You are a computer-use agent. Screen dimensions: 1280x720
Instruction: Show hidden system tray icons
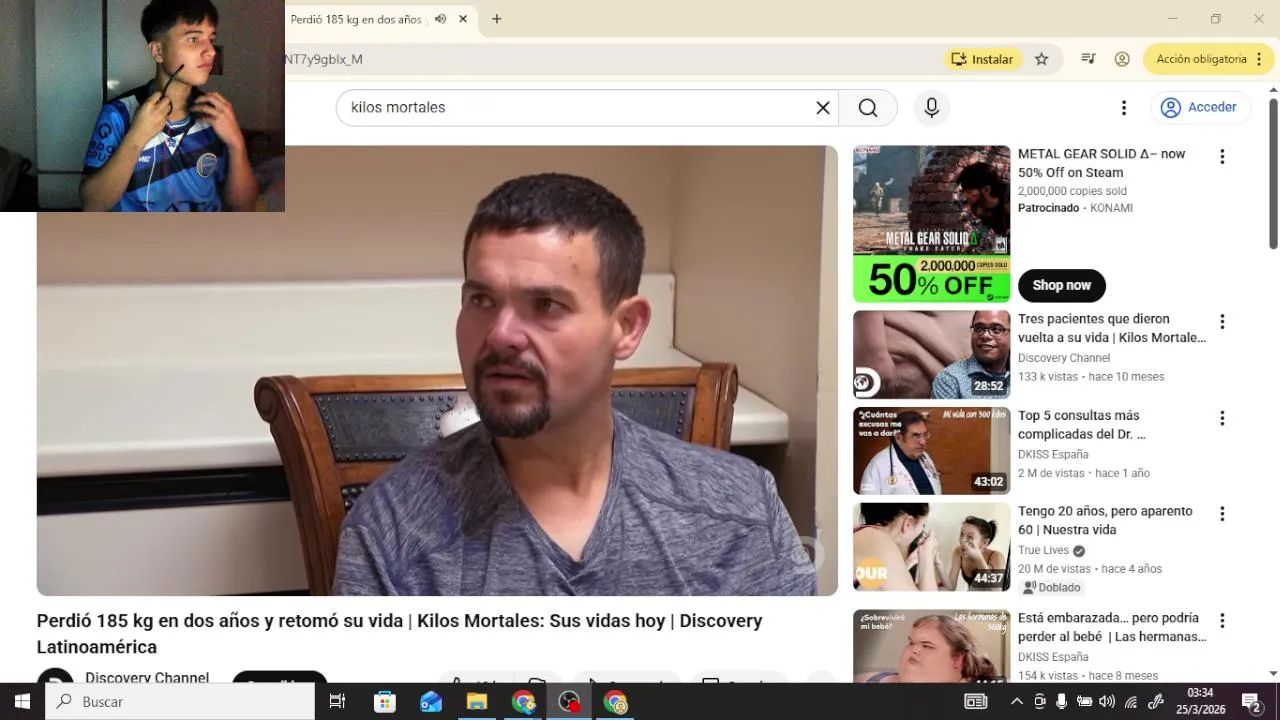click(1019, 702)
